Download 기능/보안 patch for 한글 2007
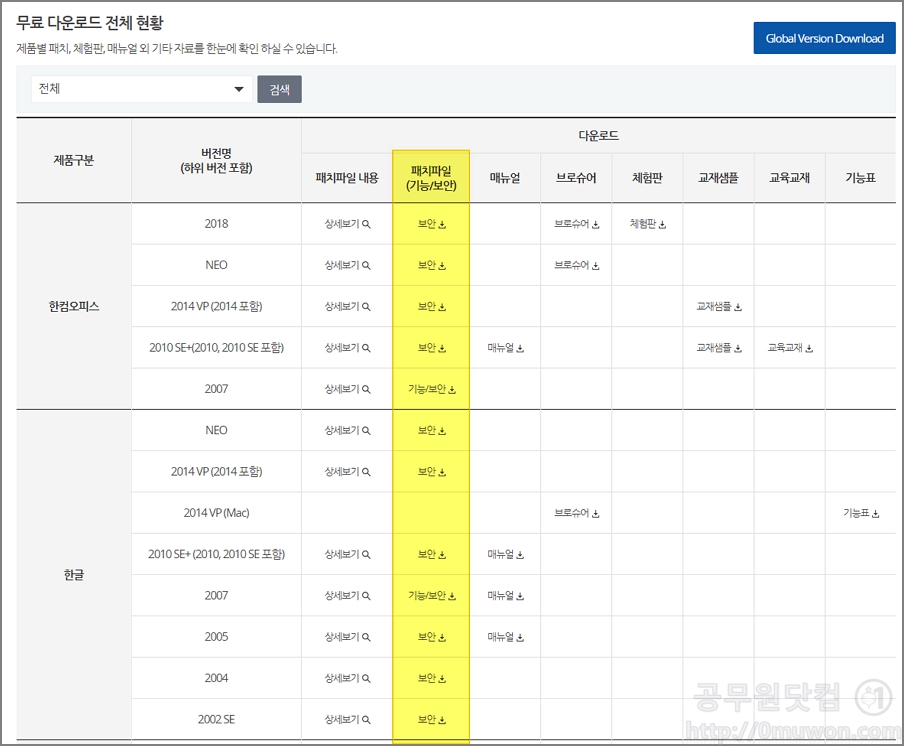904x746 pixels. click(x=432, y=596)
